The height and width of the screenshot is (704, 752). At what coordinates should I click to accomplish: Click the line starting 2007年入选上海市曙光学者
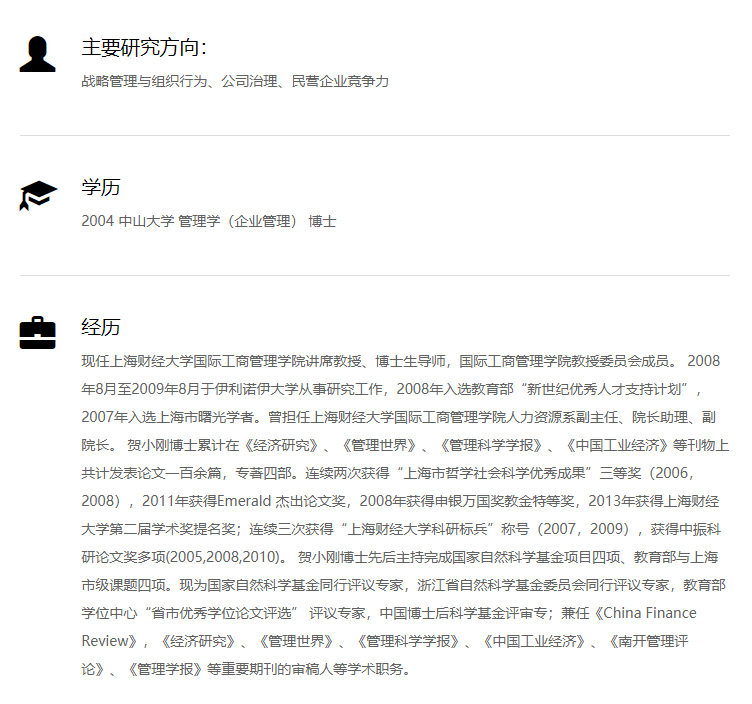pos(398,417)
